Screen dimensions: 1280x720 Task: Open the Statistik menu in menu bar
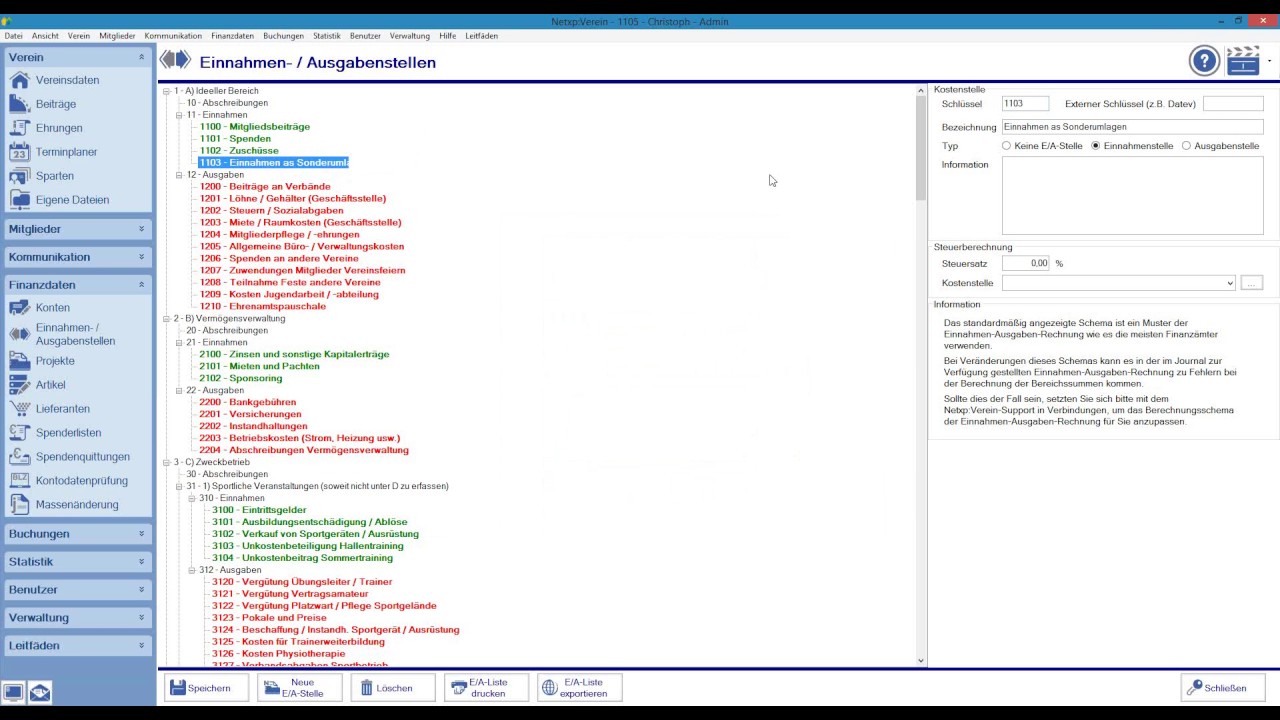point(327,36)
